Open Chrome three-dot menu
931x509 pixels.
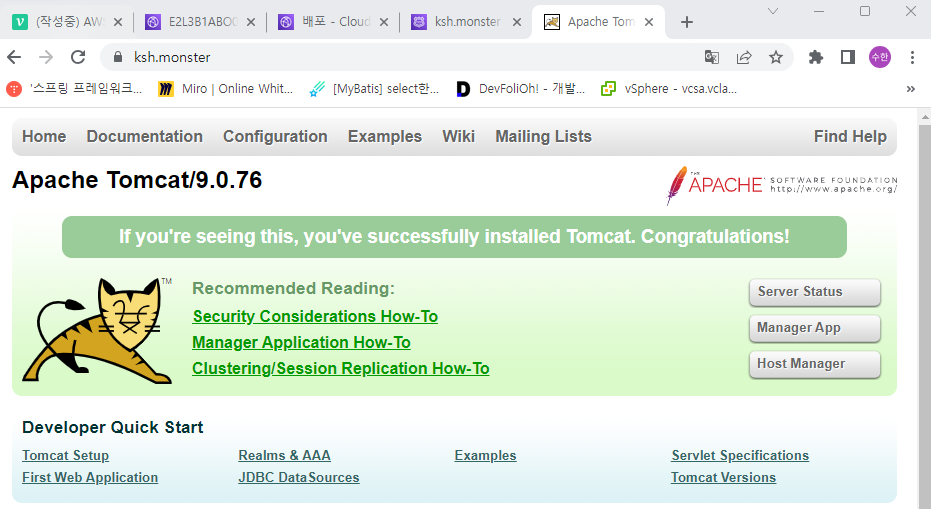coord(912,57)
